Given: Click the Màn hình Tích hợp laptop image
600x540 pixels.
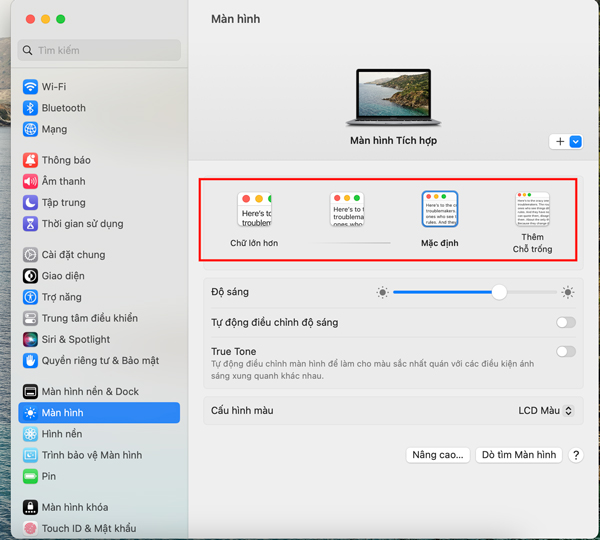Looking at the screenshot, I should [x=393, y=98].
